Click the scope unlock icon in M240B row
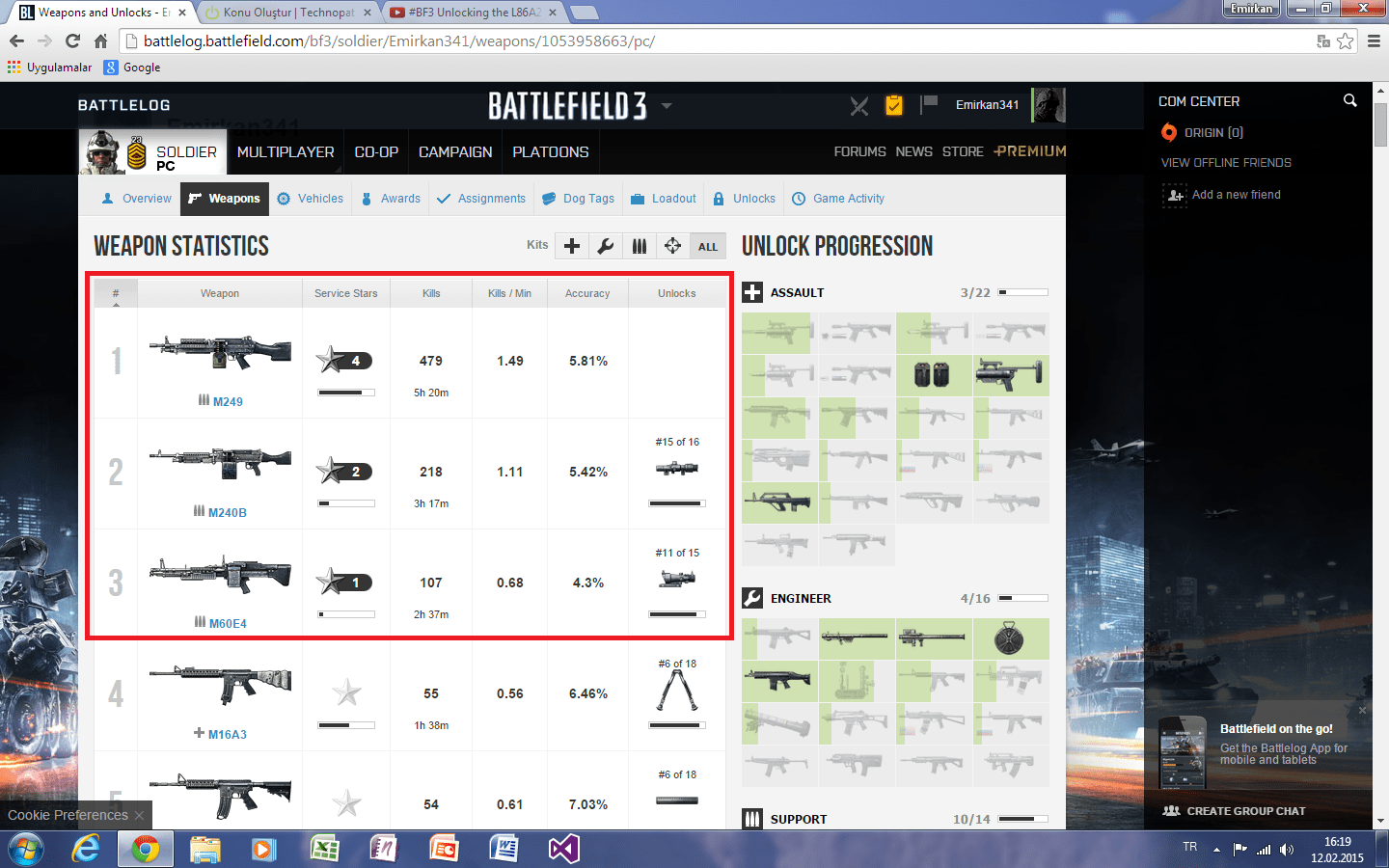This screenshot has width=1389, height=868. coord(677,469)
